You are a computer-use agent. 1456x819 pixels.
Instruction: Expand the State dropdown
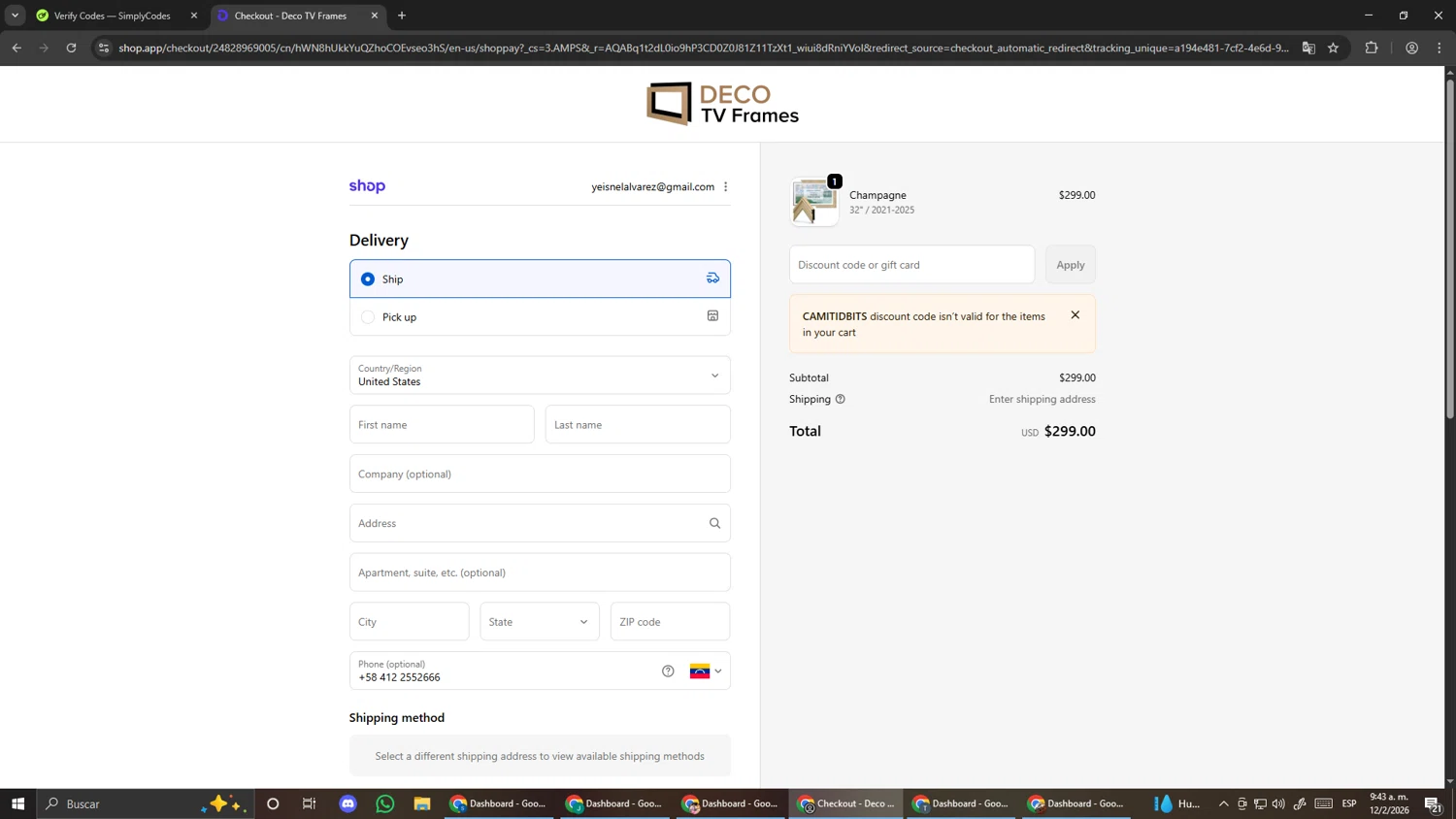[x=540, y=622]
